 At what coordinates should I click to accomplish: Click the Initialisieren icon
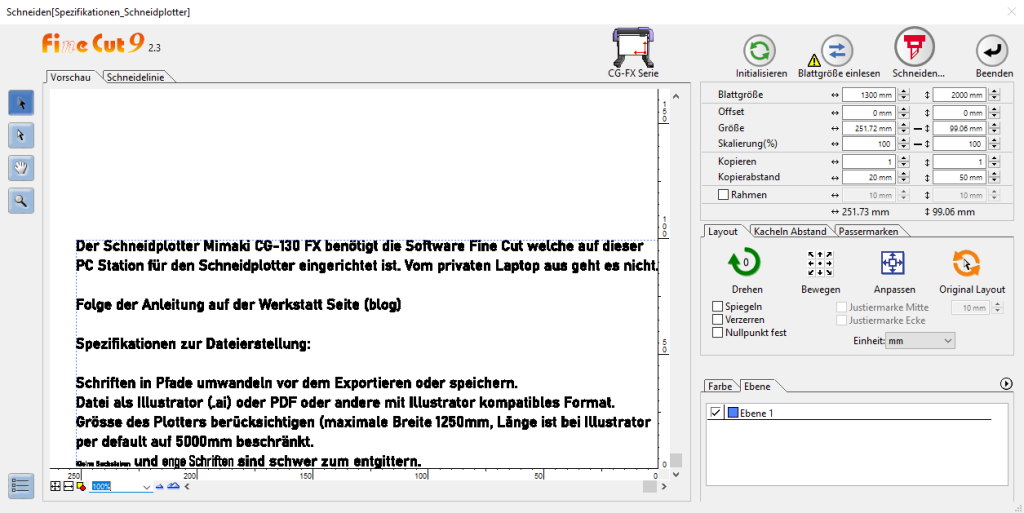click(x=761, y=50)
